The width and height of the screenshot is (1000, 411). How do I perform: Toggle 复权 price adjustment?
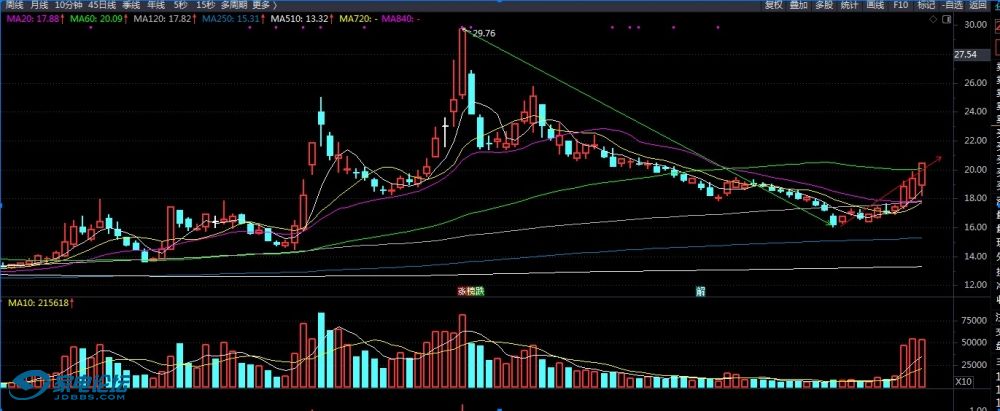[x=773, y=5]
